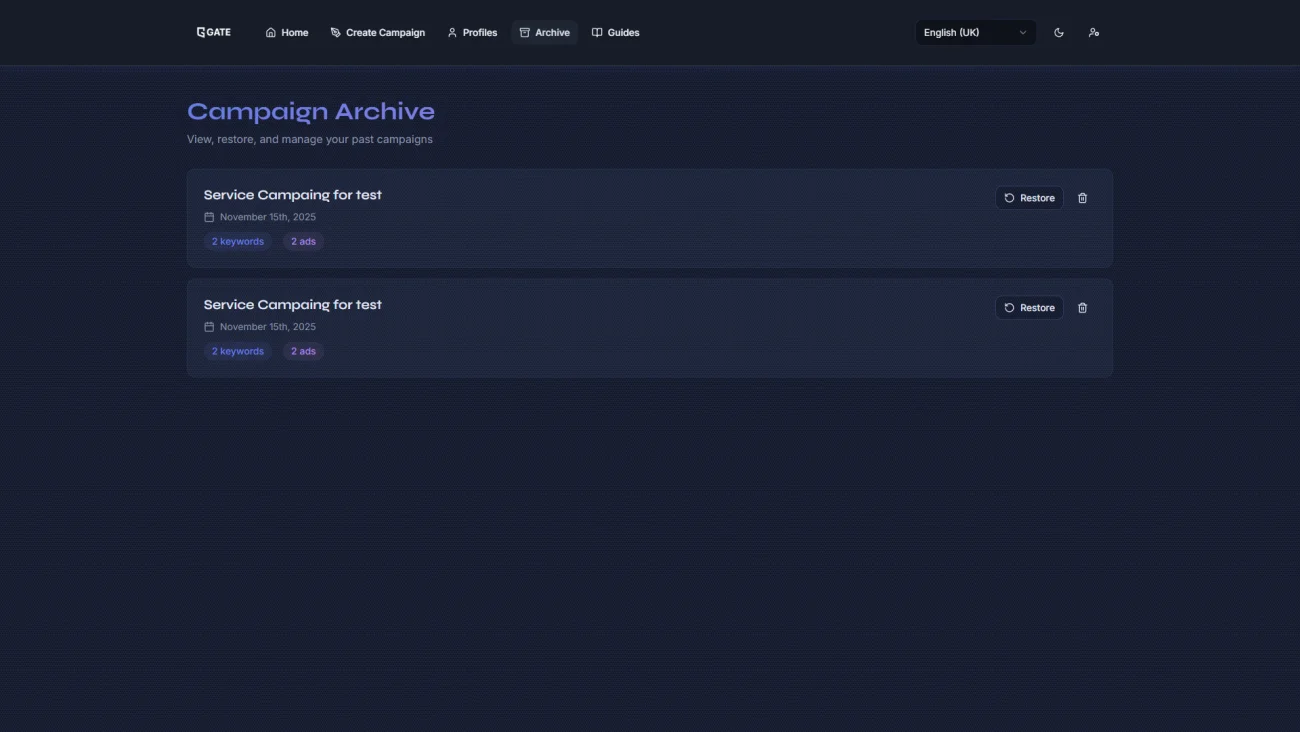The image size is (1300, 732).
Task: Click the Profiles person icon
Action: pyautogui.click(x=451, y=32)
